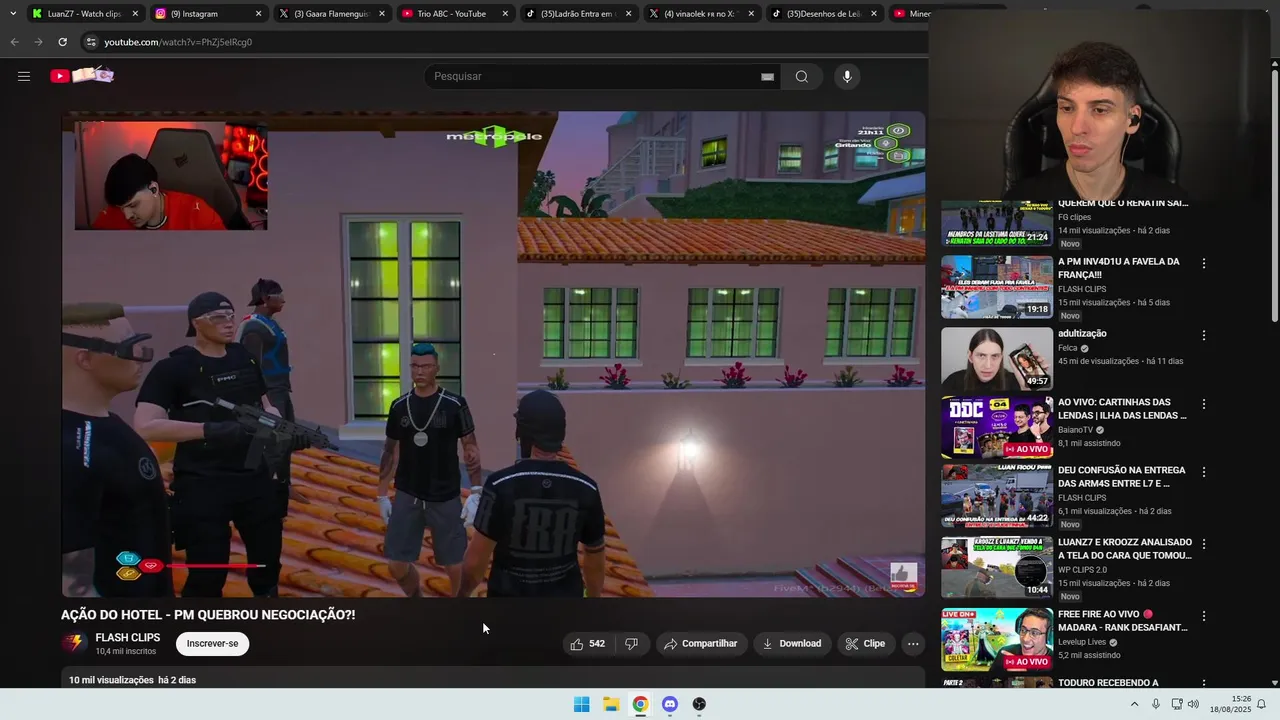
Task: Reload the page
Action: pos(62,42)
